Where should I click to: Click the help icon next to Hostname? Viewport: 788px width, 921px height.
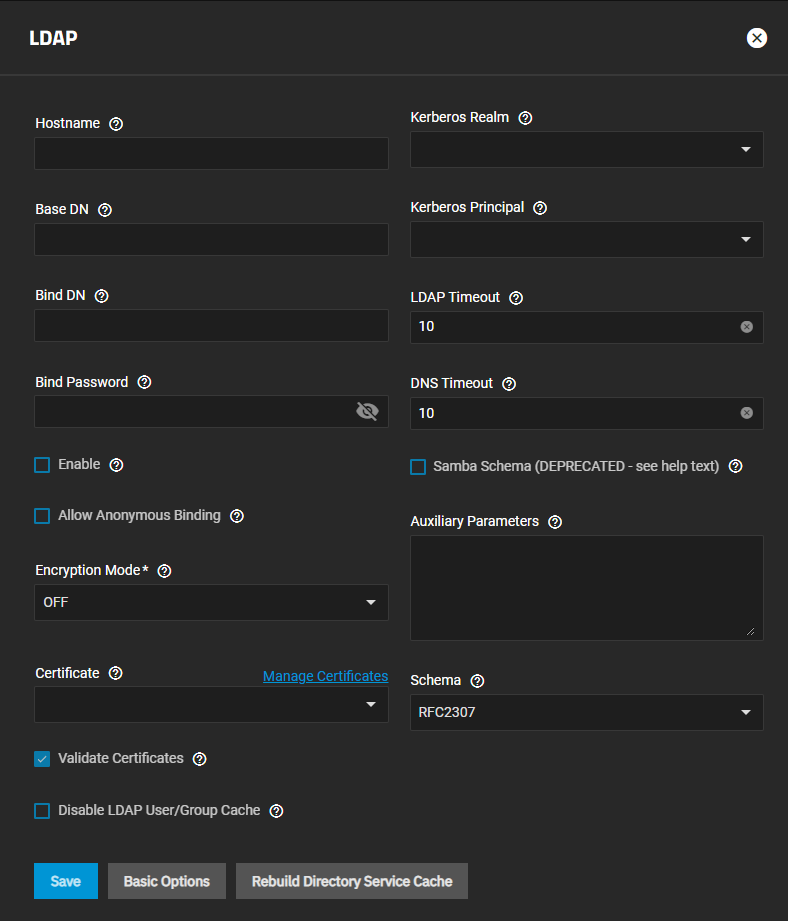(x=116, y=124)
